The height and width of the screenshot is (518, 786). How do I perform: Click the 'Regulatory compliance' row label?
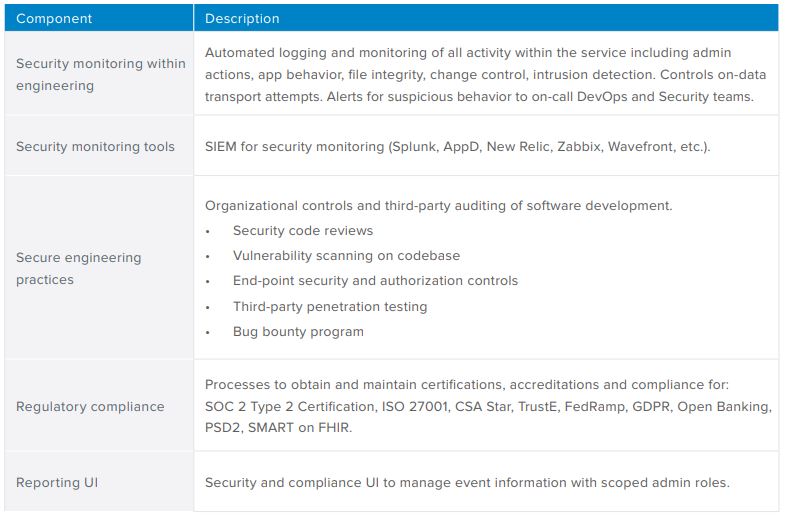point(90,407)
